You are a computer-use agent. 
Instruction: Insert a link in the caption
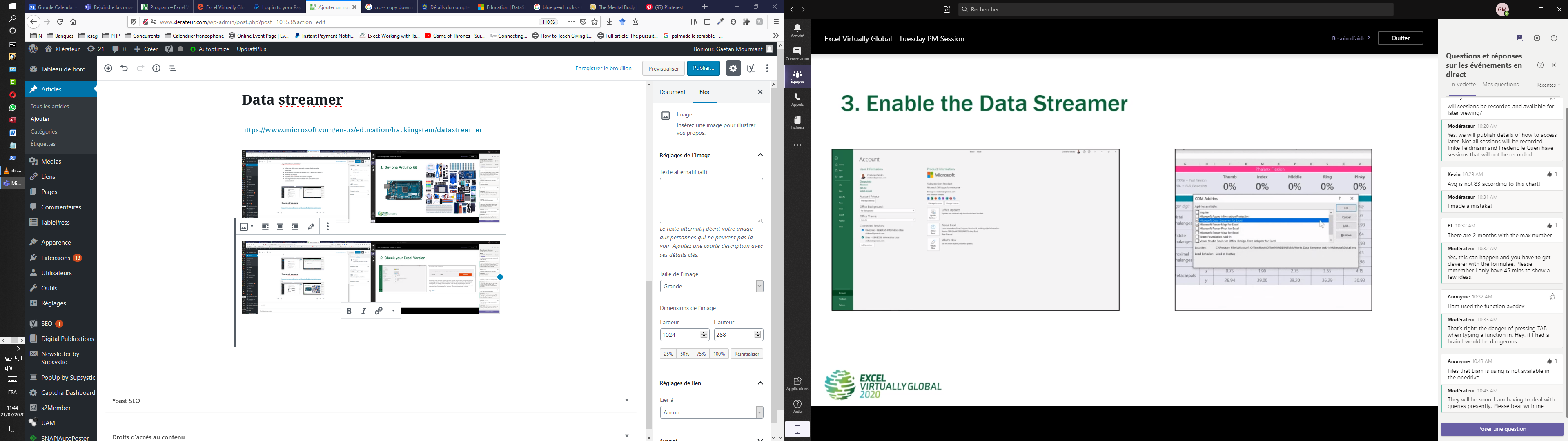(379, 311)
